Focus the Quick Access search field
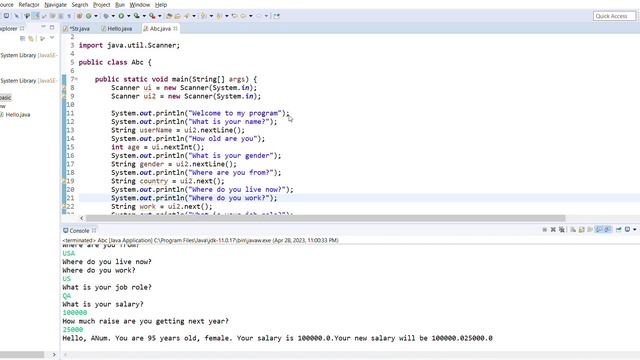 pos(614,16)
